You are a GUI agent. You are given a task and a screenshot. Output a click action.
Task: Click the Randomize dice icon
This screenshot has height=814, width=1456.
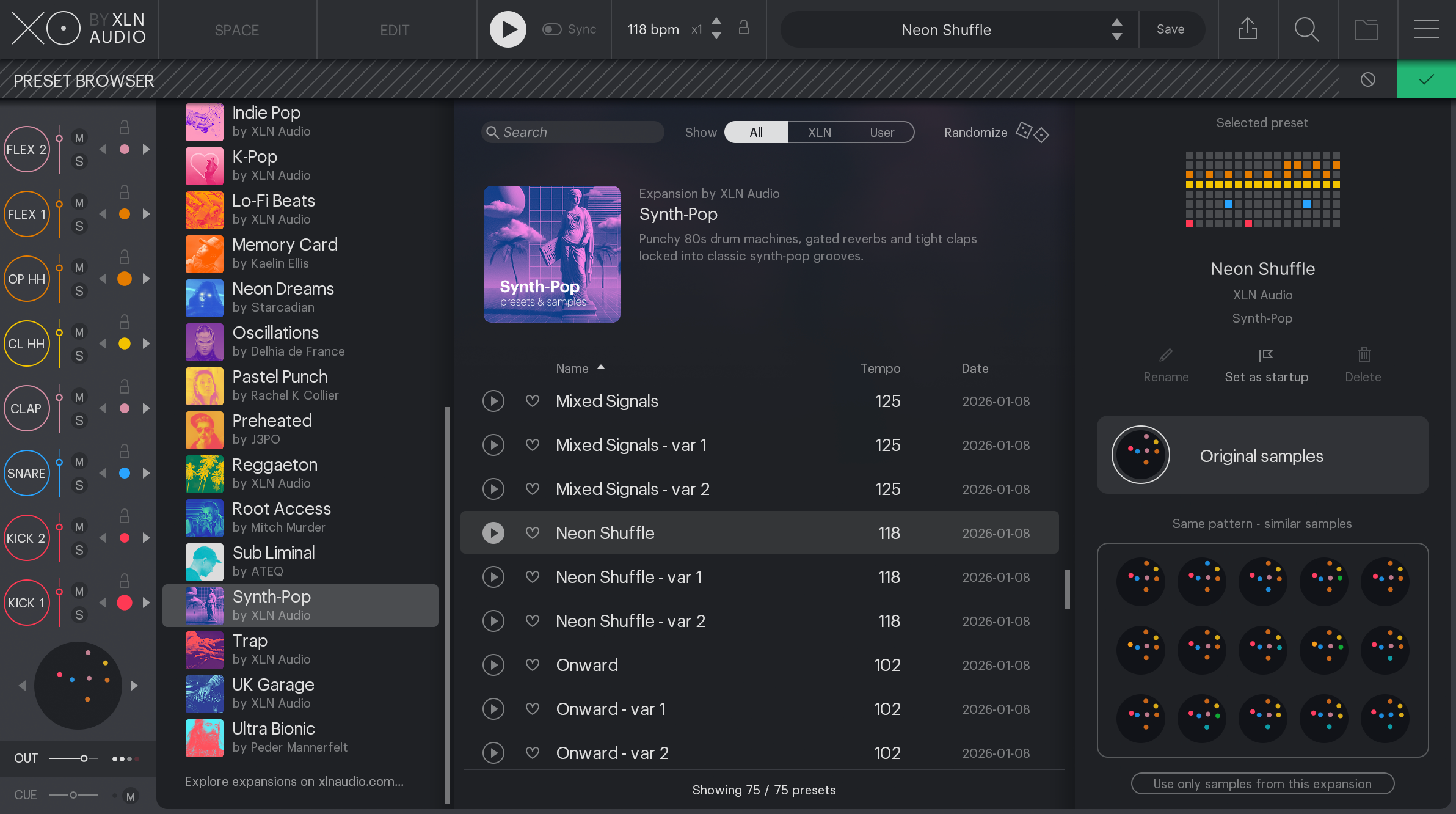[1032, 132]
